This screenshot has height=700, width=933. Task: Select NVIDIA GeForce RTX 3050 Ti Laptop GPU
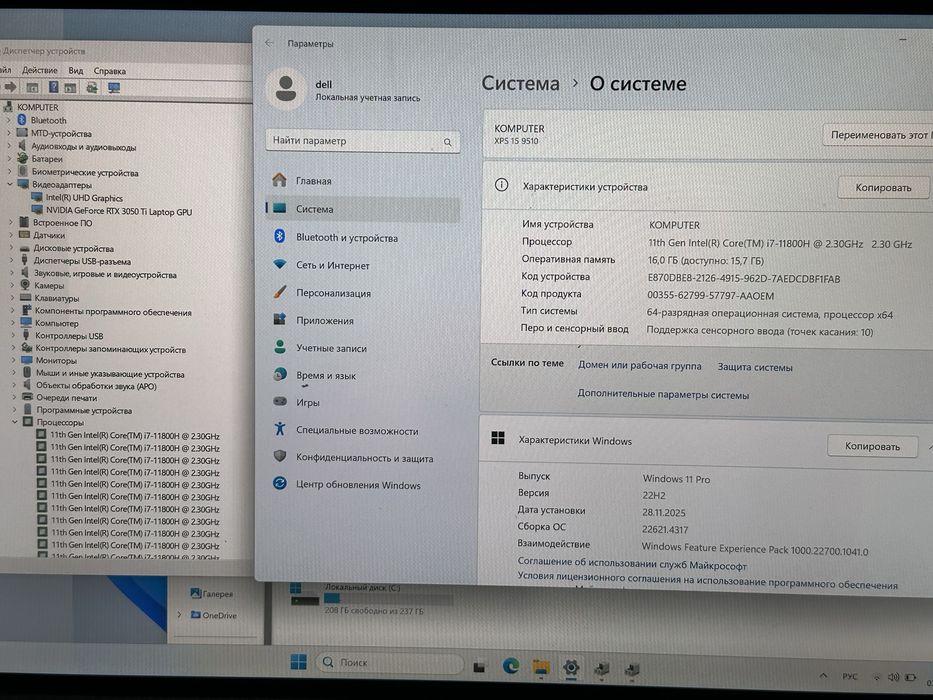pyautogui.click(x=119, y=211)
